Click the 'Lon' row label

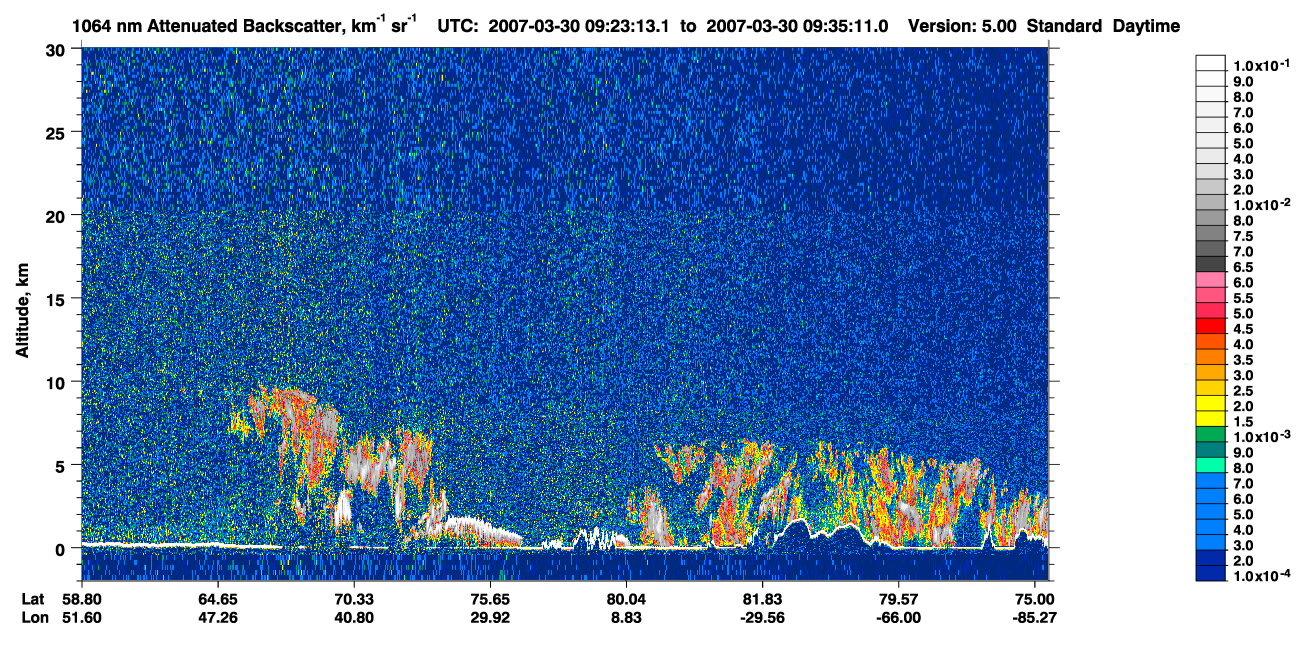point(34,617)
